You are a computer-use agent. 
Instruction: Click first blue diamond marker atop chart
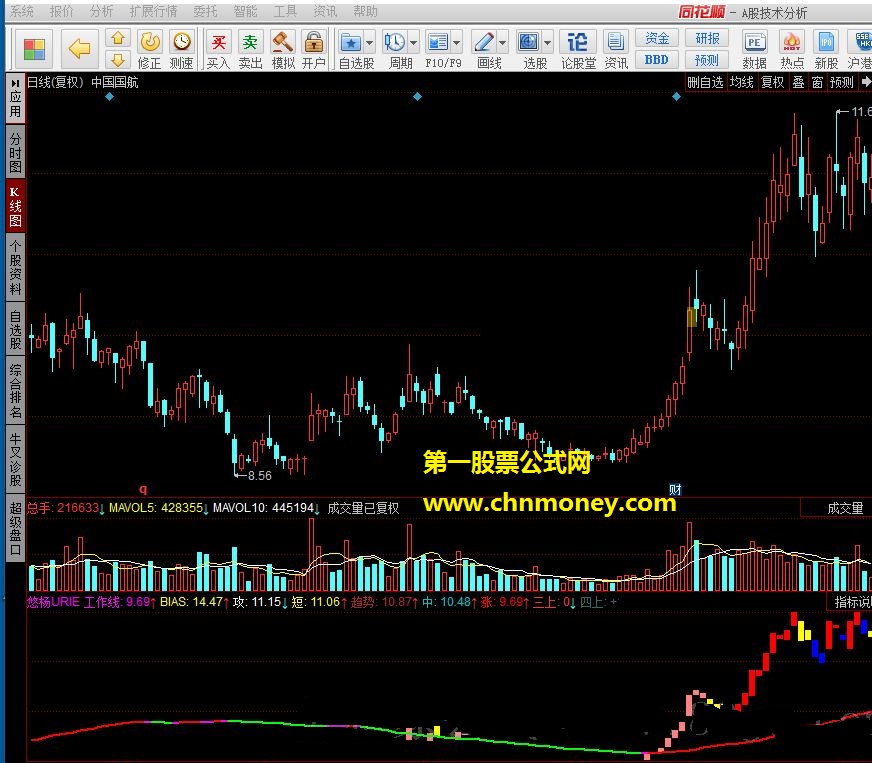click(110, 97)
